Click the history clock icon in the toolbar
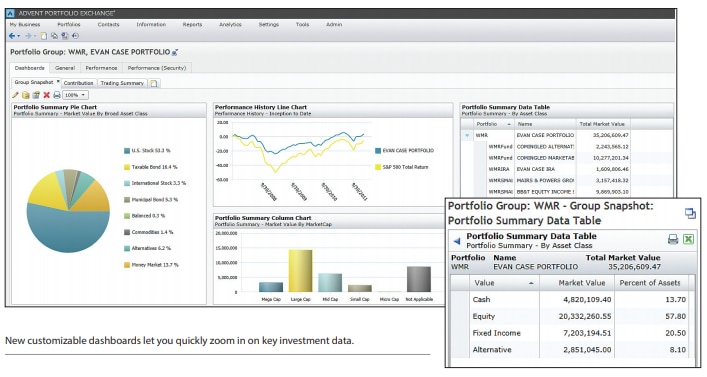Screen dimensions: 707x377 pos(75,36)
